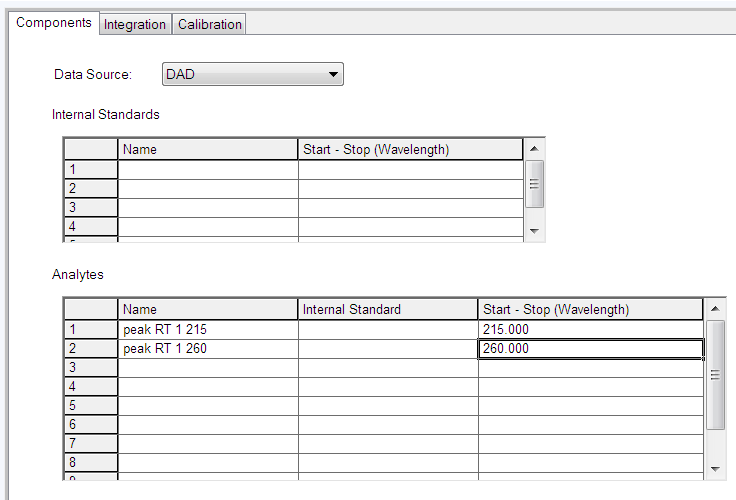Select row 3 header in Analytes table
The width and height of the screenshot is (736, 500).
pos(91,368)
